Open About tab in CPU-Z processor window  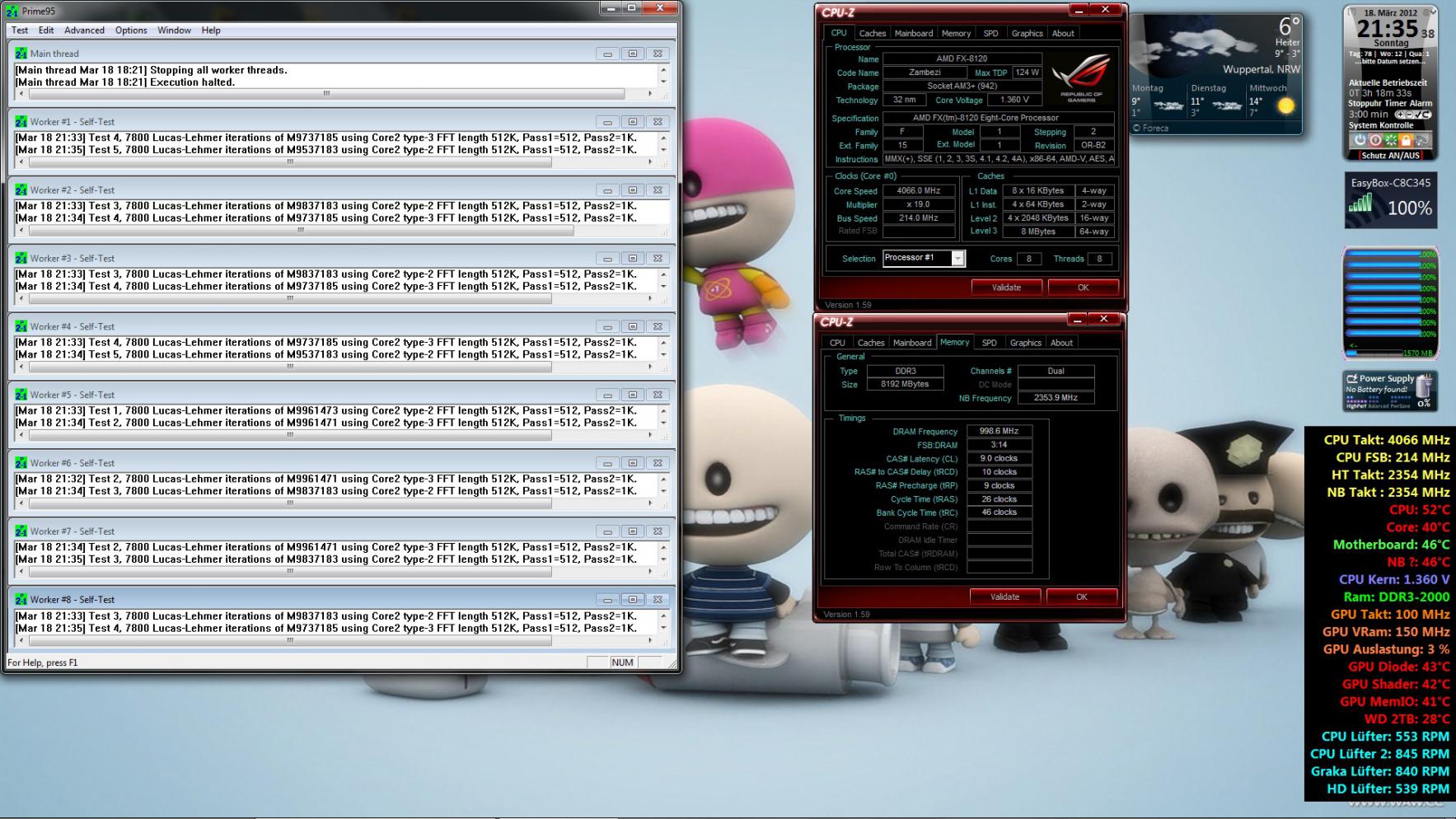[1063, 34]
